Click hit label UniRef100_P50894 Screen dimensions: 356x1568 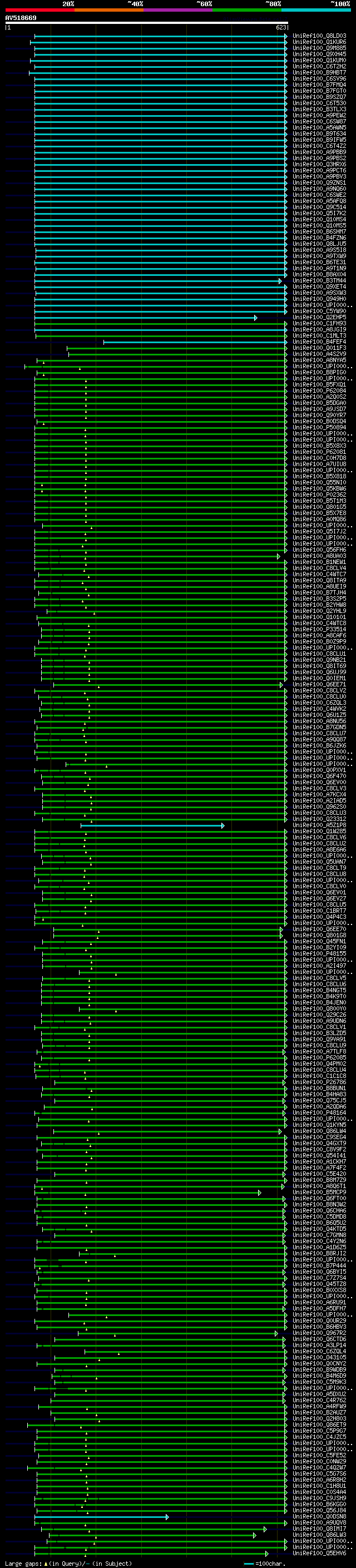pyautogui.click(x=319, y=427)
